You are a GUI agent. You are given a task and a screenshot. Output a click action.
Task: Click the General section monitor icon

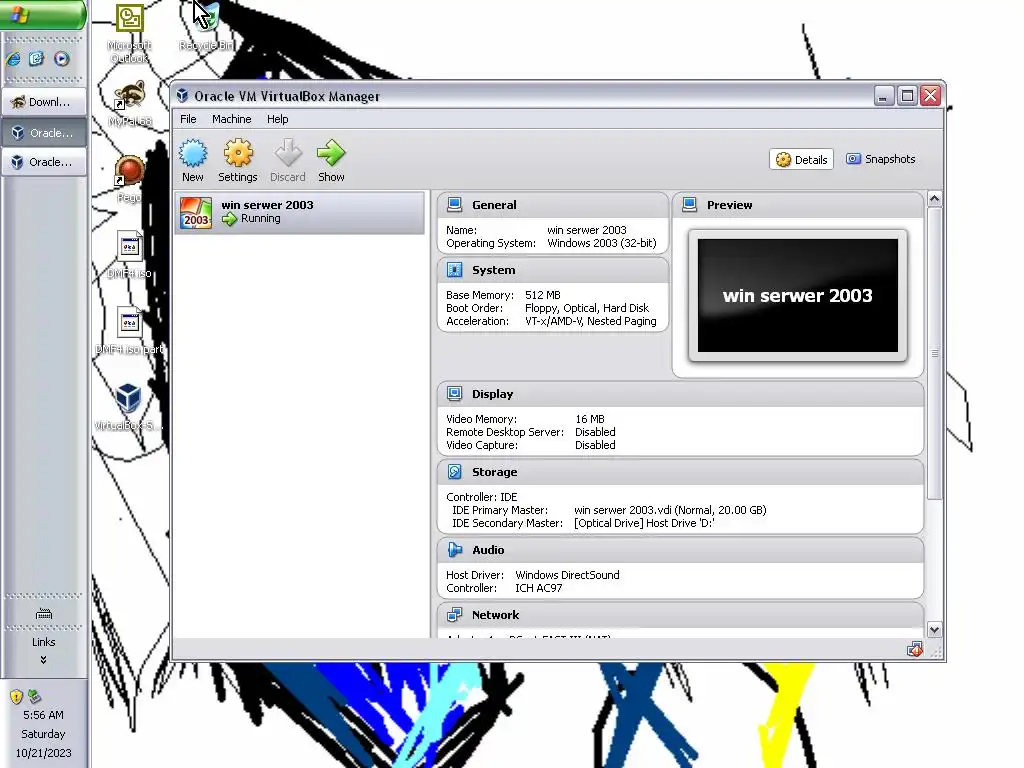[455, 205]
